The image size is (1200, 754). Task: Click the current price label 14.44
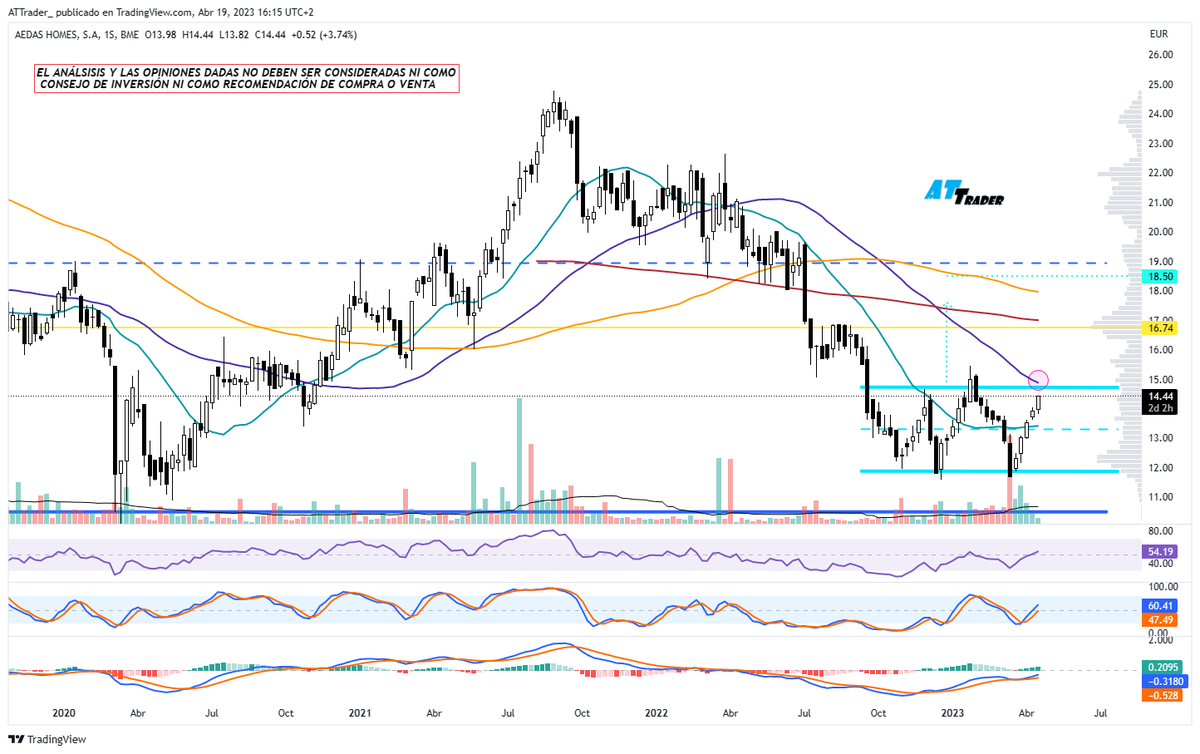1159,396
